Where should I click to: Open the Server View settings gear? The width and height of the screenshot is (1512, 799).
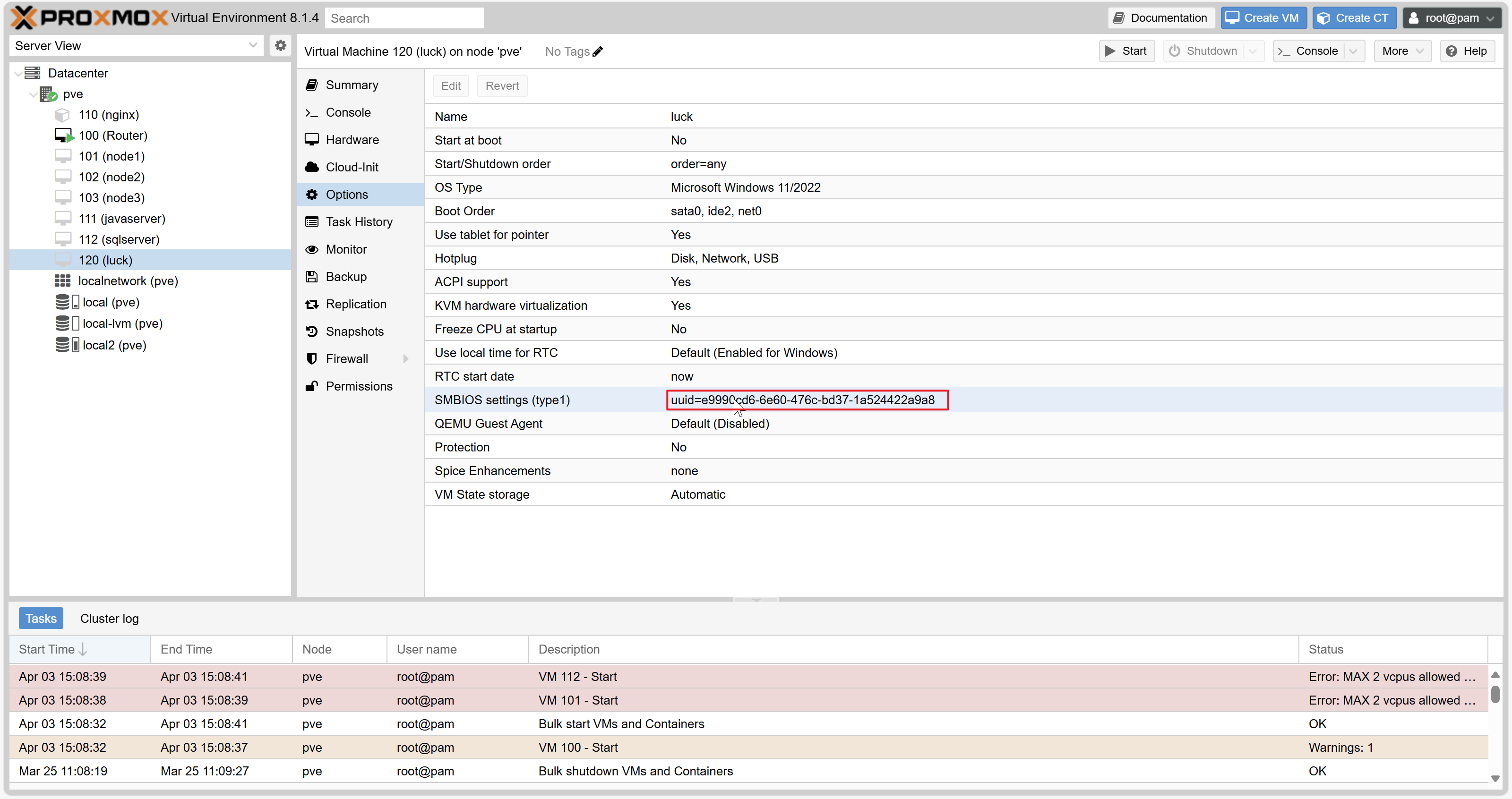(280, 45)
